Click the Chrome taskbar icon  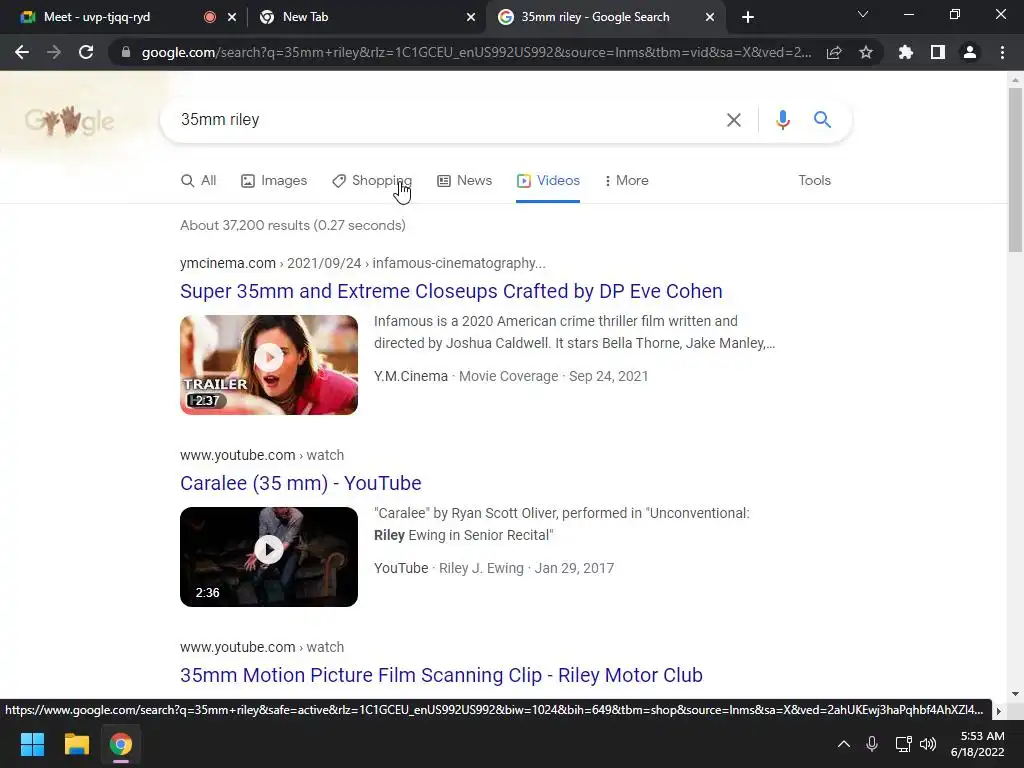coord(121,744)
